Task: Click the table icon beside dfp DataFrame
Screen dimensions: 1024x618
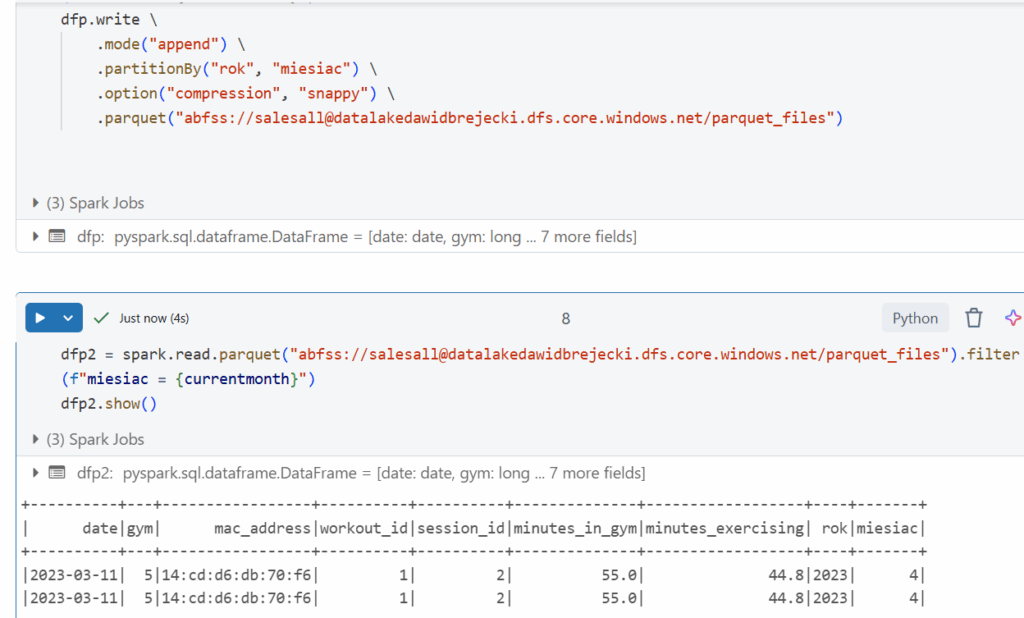Action: [57, 237]
